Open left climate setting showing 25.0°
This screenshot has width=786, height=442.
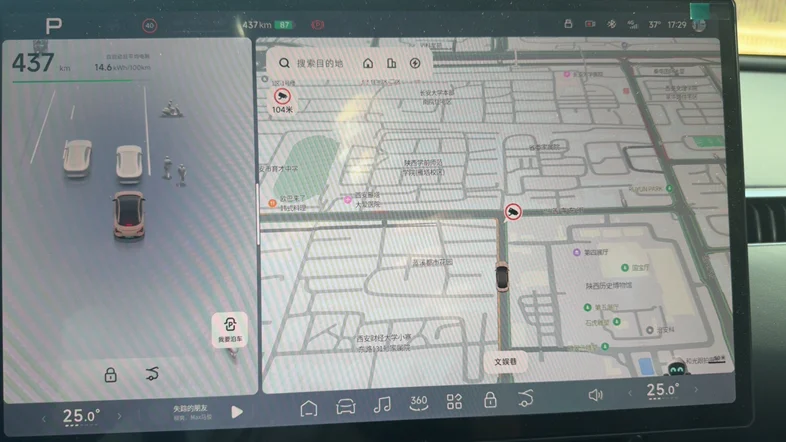[x=81, y=416]
